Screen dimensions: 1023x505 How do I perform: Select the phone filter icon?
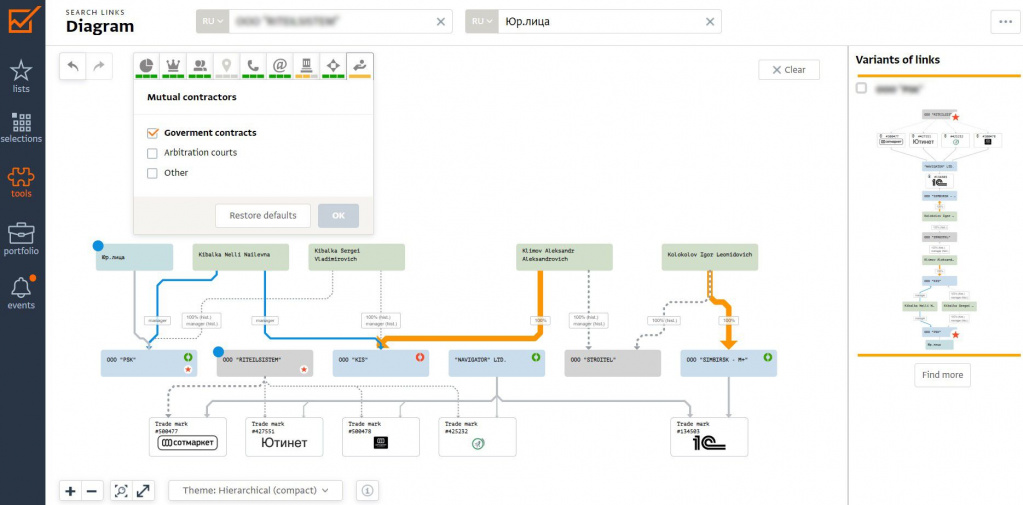point(253,66)
